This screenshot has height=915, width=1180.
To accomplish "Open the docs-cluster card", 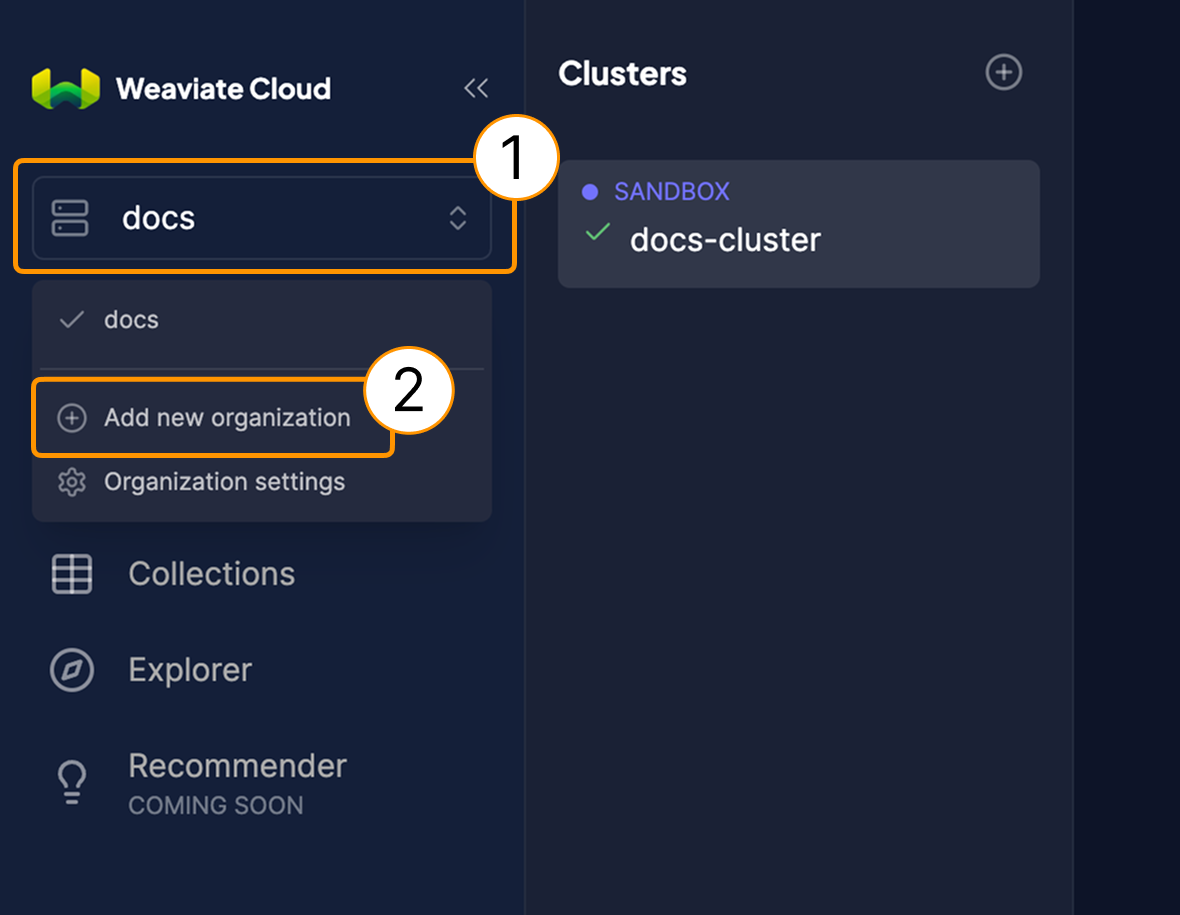I will (798, 223).
